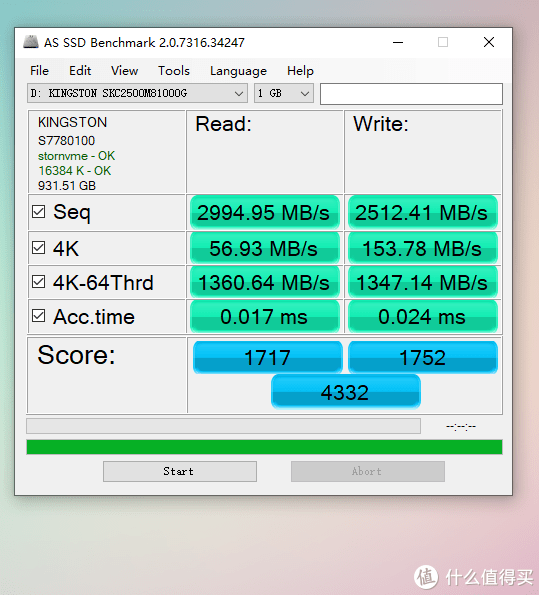Click the green overall progress bar
539x595 pixels.
(x=265, y=447)
